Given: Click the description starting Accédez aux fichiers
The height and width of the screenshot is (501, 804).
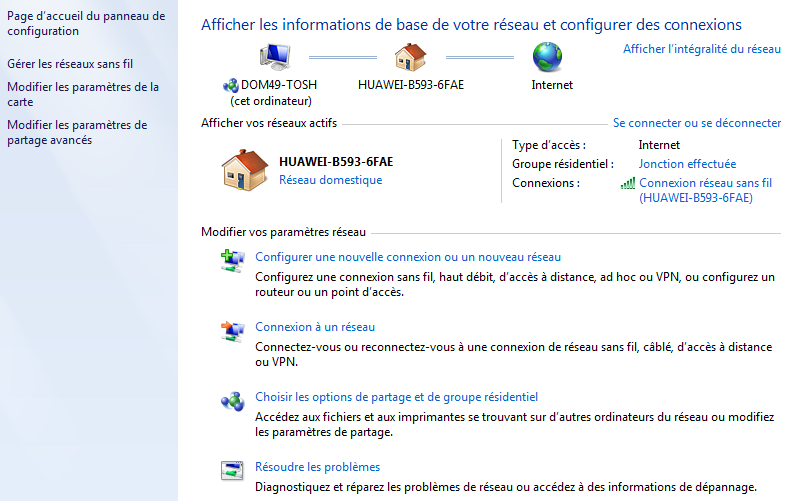Looking at the screenshot, I should pyautogui.click(x=515, y=425).
